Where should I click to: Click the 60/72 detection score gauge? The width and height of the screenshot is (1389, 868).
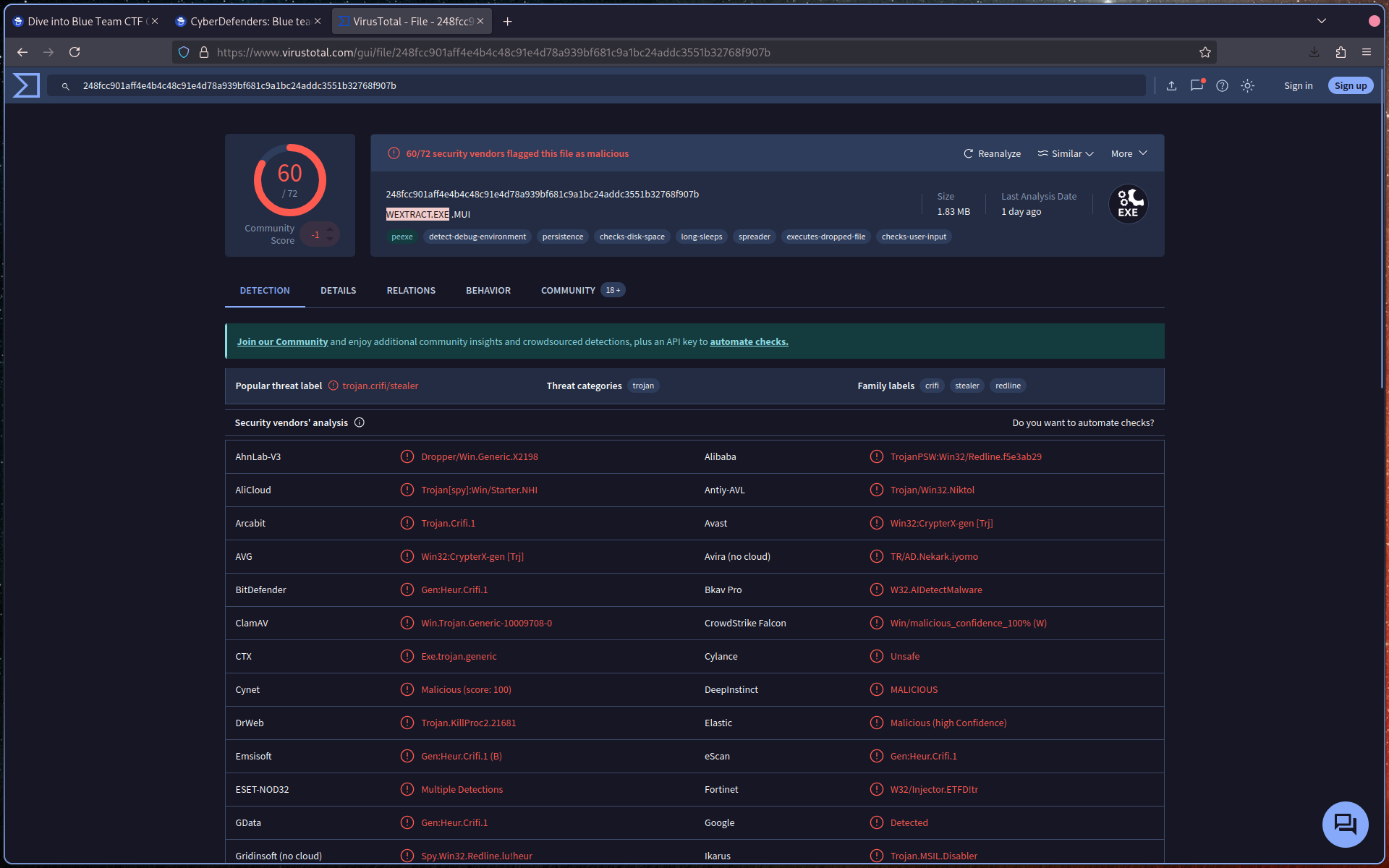(x=290, y=180)
